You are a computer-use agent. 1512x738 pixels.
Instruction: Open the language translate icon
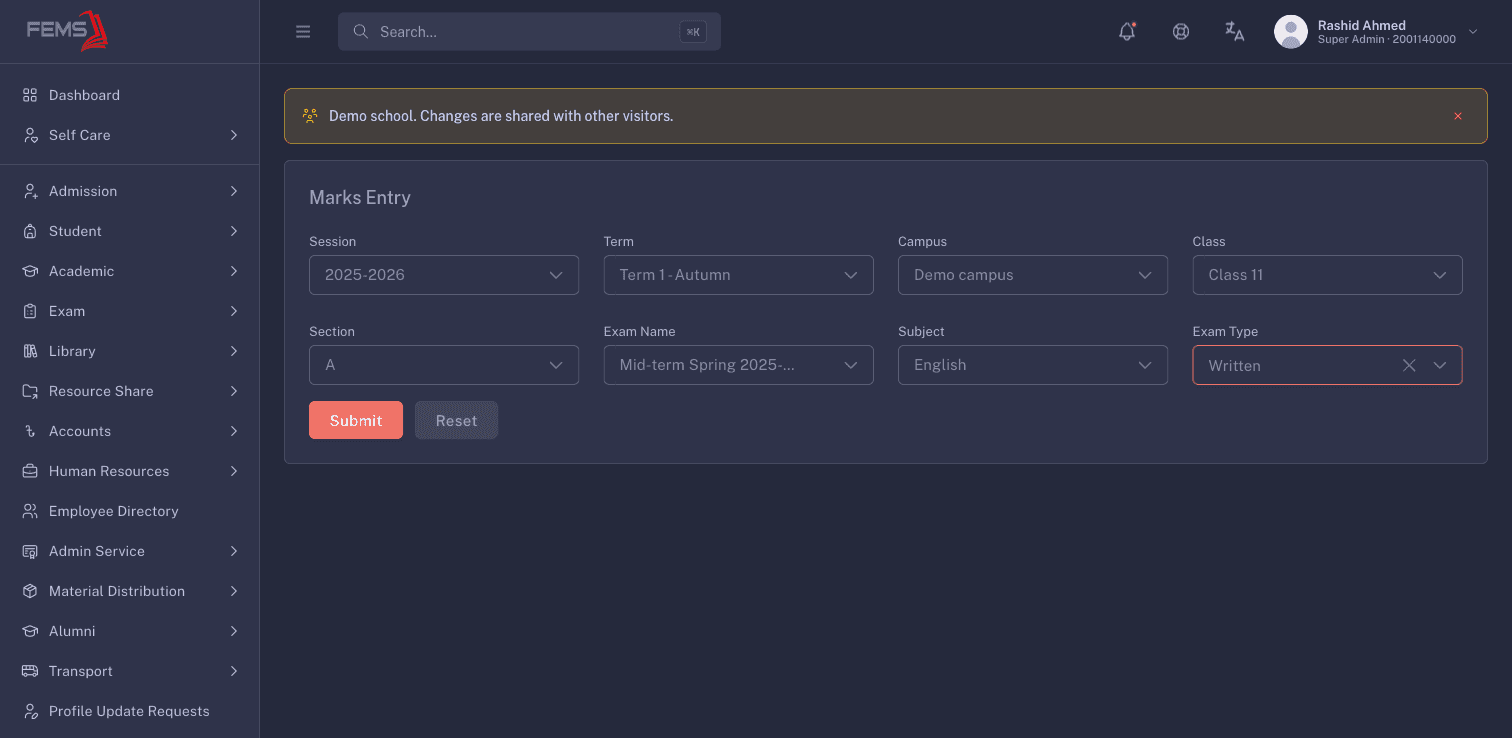(x=1235, y=32)
